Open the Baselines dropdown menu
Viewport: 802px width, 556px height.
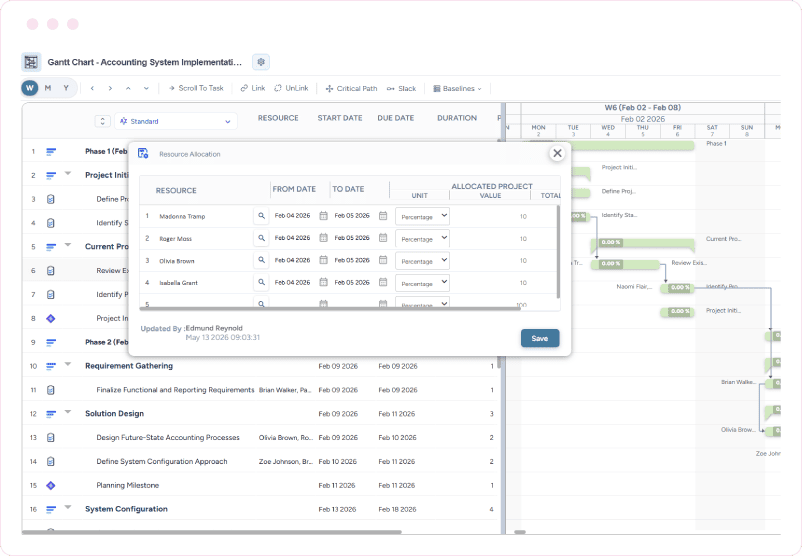457,88
